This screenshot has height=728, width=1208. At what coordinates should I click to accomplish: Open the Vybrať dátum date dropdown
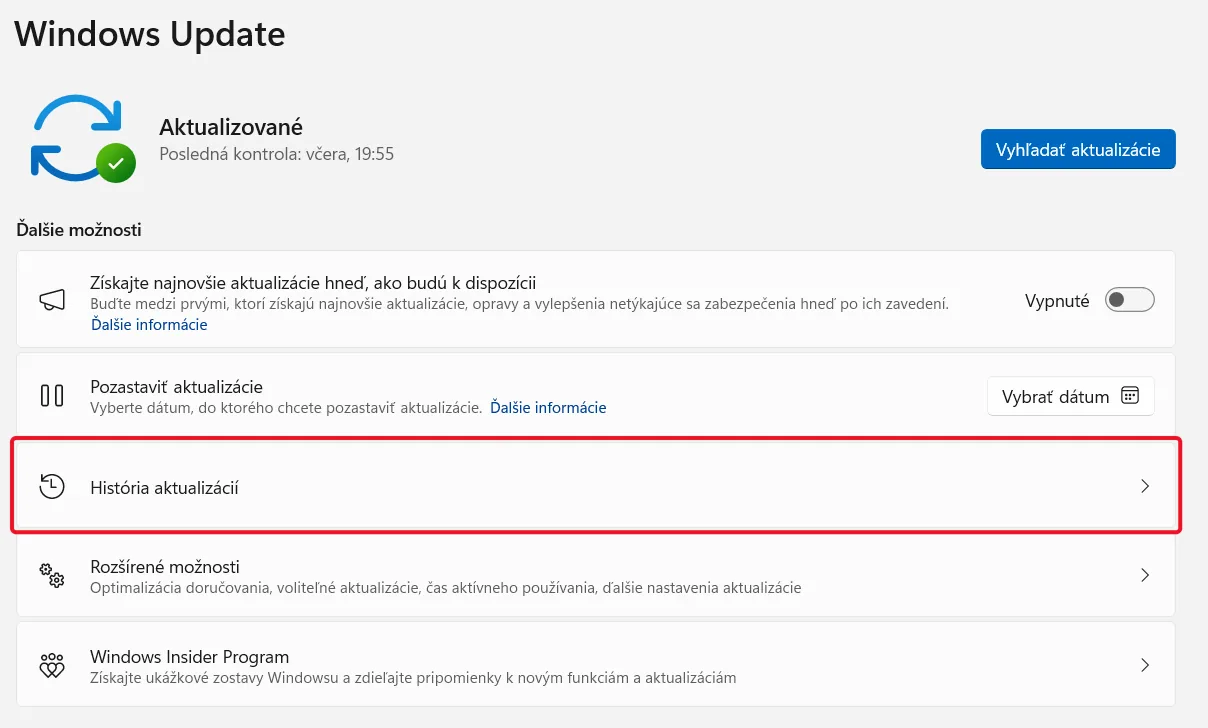pyautogui.click(x=1071, y=396)
